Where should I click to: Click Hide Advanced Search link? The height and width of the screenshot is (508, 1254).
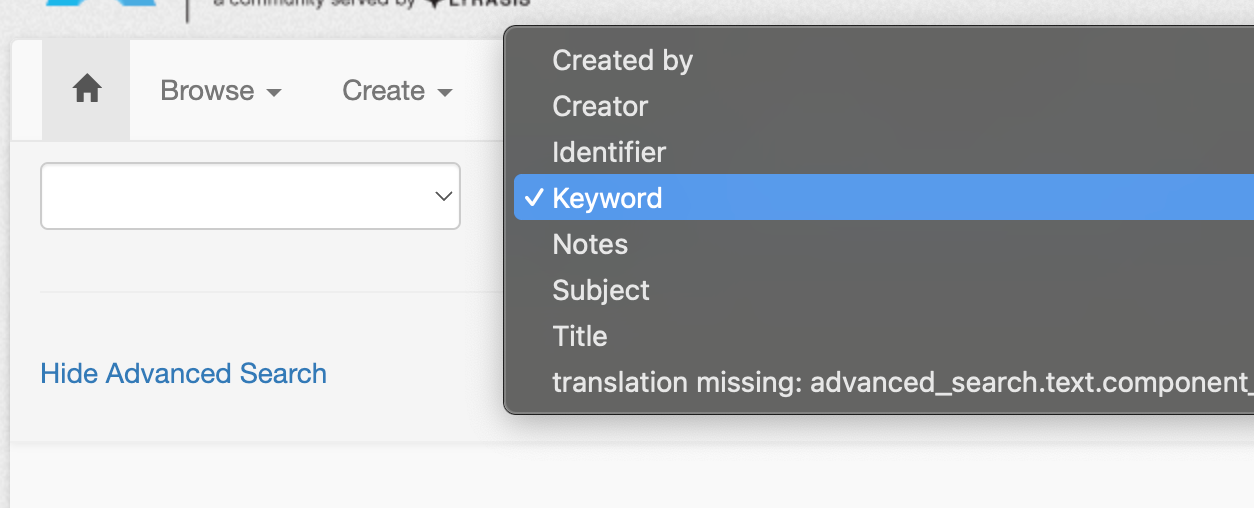click(183, 373)
